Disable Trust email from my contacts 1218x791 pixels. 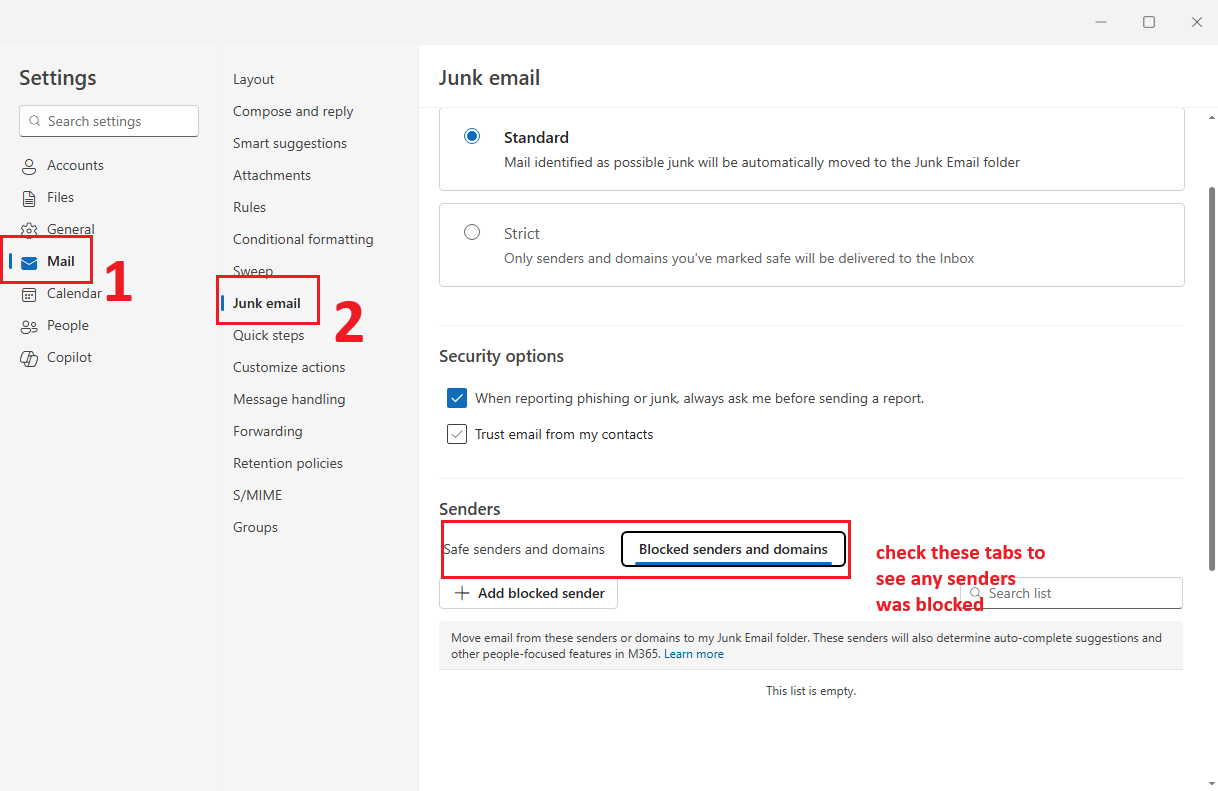tap(456, 434)
